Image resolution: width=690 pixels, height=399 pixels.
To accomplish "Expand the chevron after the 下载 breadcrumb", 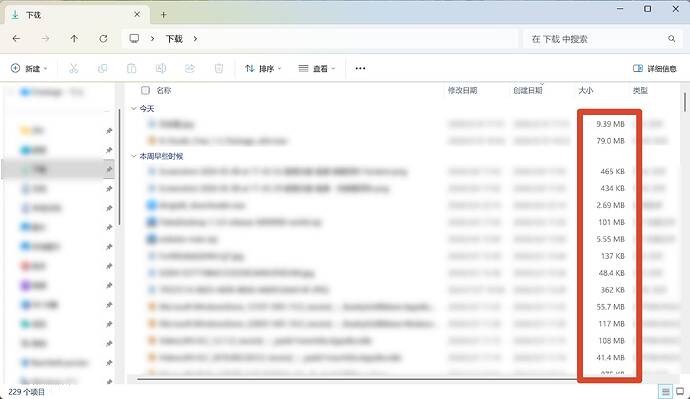I will click(195, 39).
